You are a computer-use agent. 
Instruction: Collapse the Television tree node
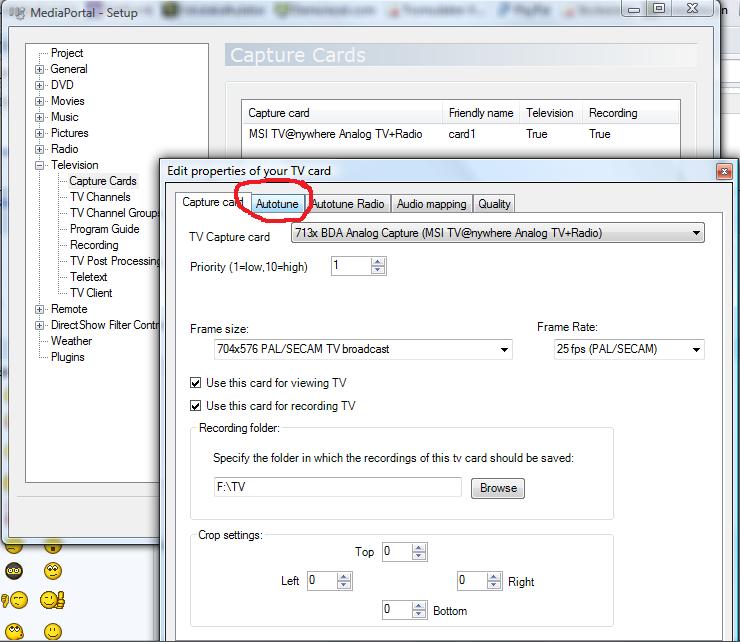tap(40, 166)
